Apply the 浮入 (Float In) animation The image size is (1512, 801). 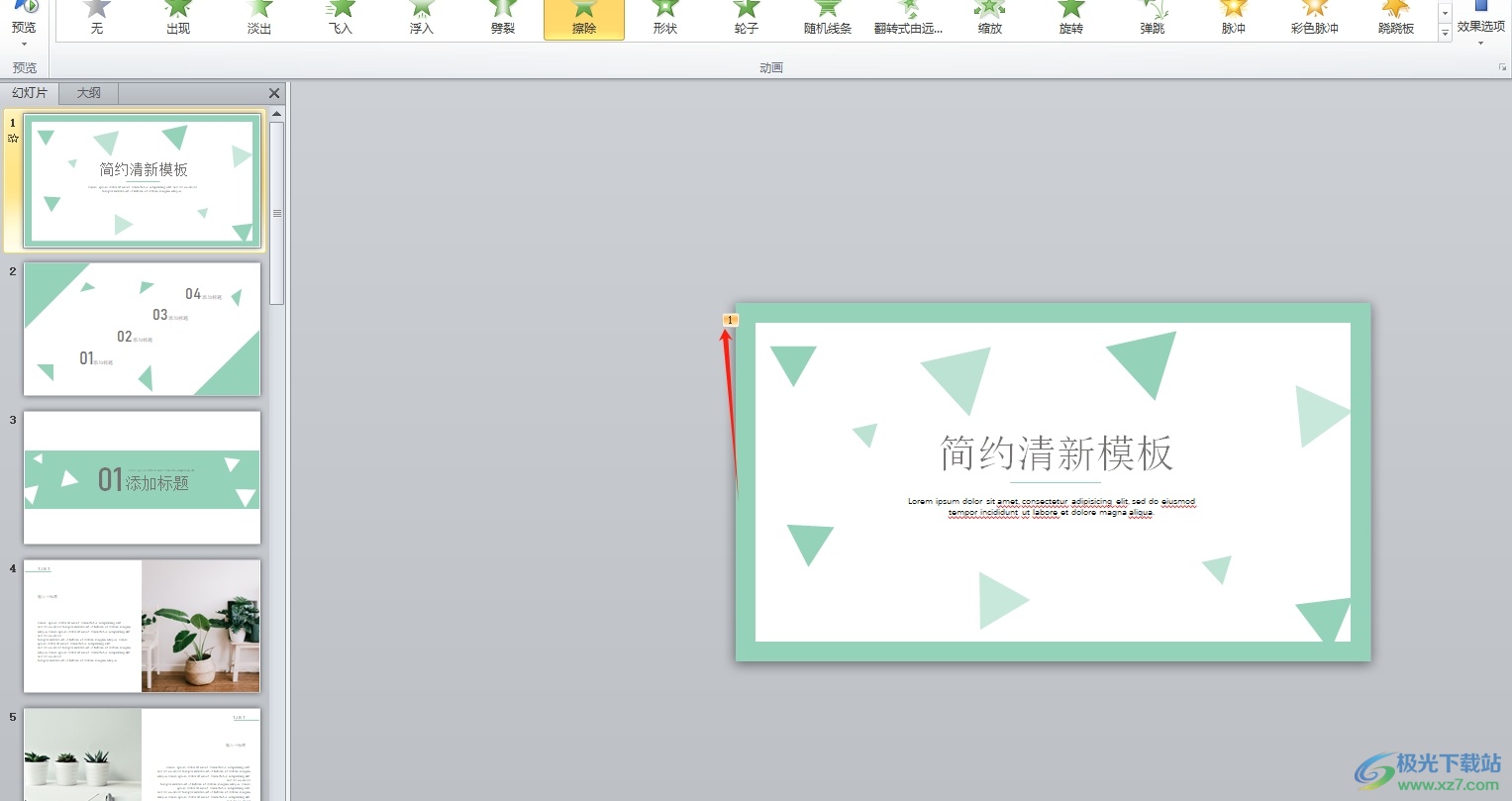[x=422, y=19]
